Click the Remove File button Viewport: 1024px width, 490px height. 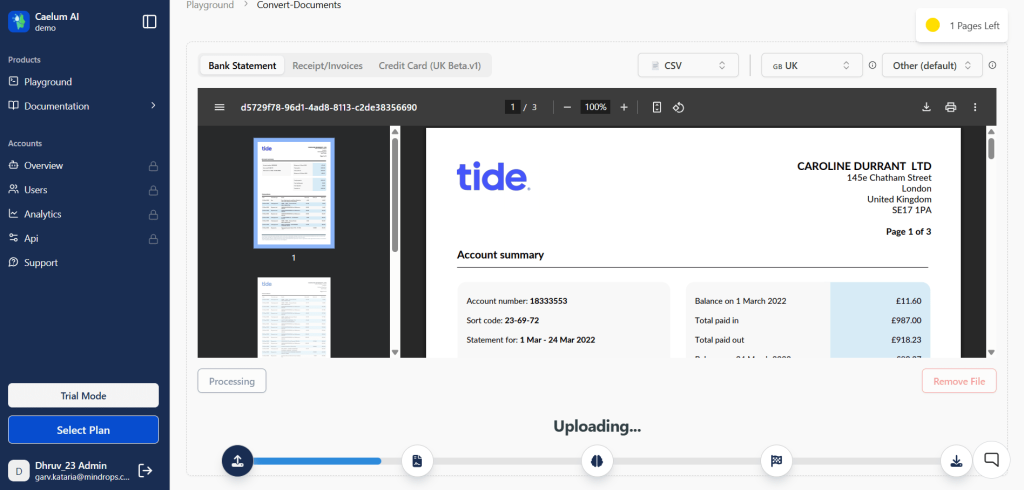959,381
